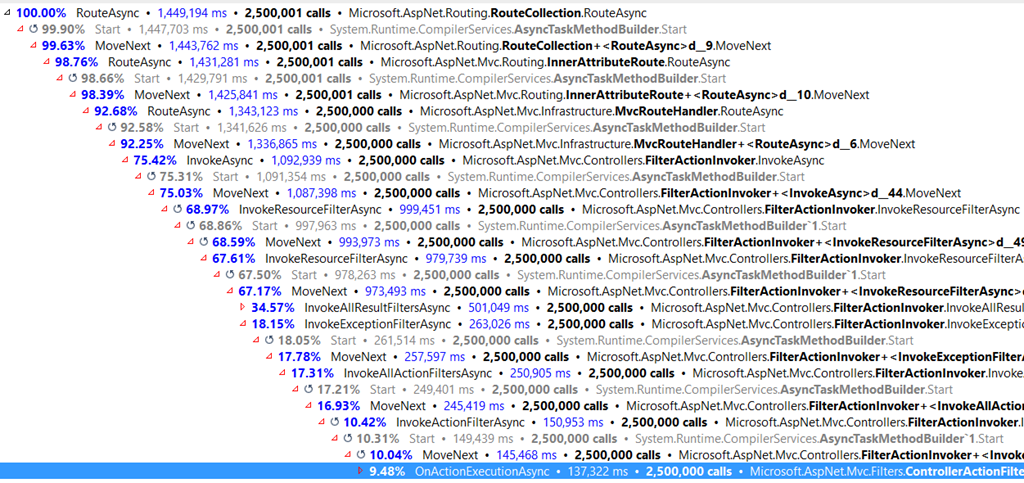Screen dimensions: 1024x483
Task: Collapse the 17.78% MoveNext node
Action: (268, 357)
